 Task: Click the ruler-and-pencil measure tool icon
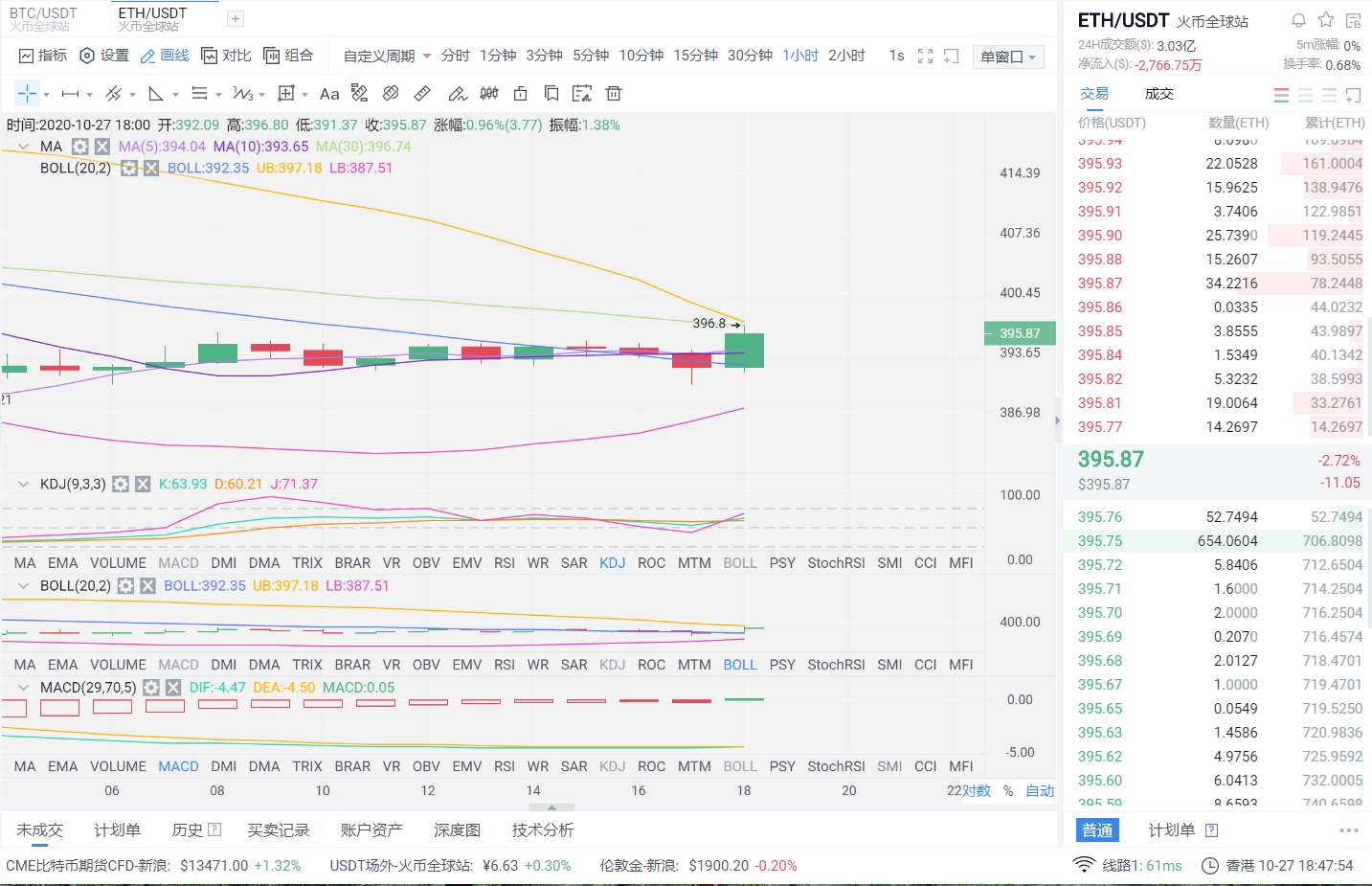tap(360, 93)
